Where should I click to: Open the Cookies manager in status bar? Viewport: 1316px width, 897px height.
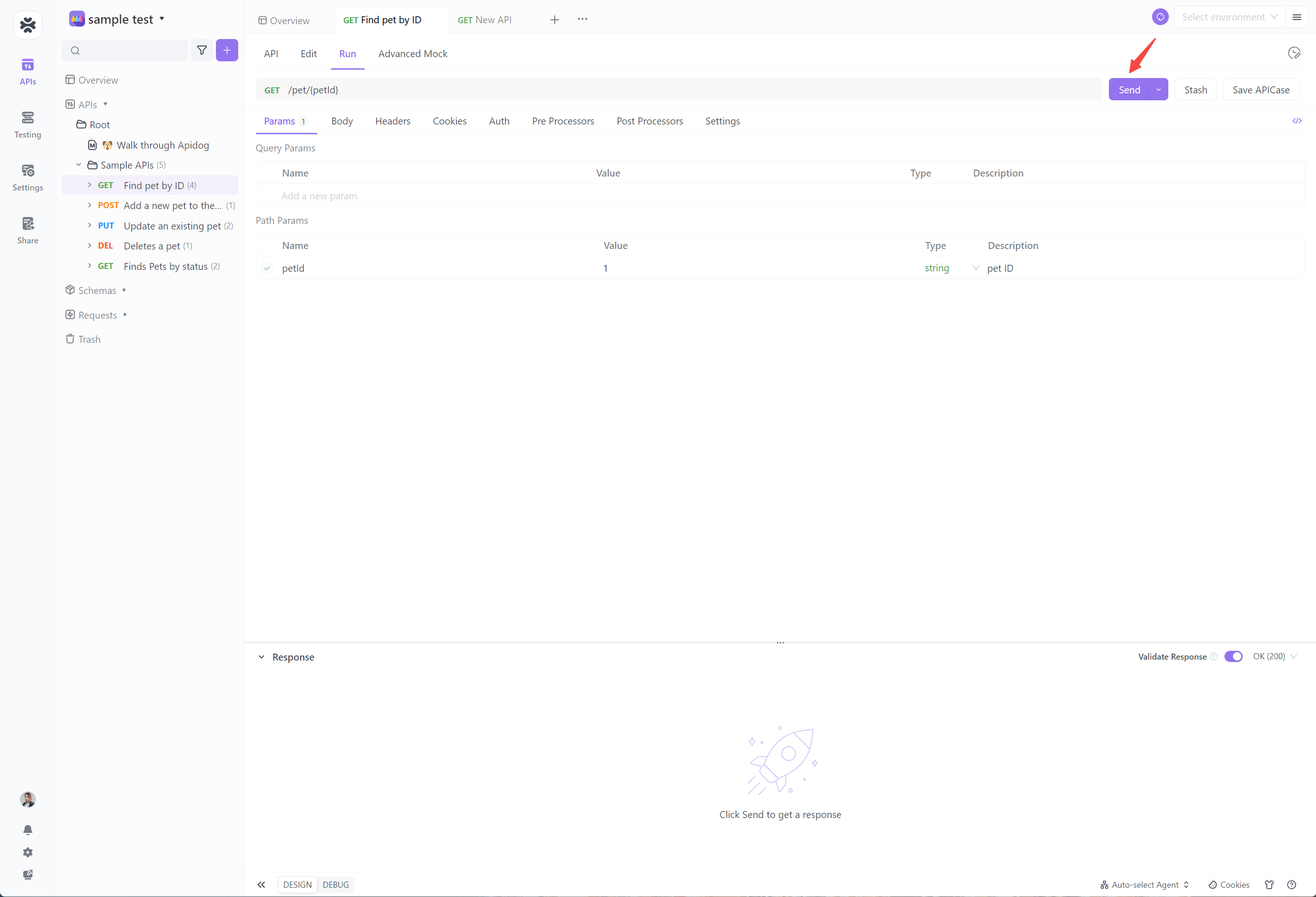tap(1229, 884)
